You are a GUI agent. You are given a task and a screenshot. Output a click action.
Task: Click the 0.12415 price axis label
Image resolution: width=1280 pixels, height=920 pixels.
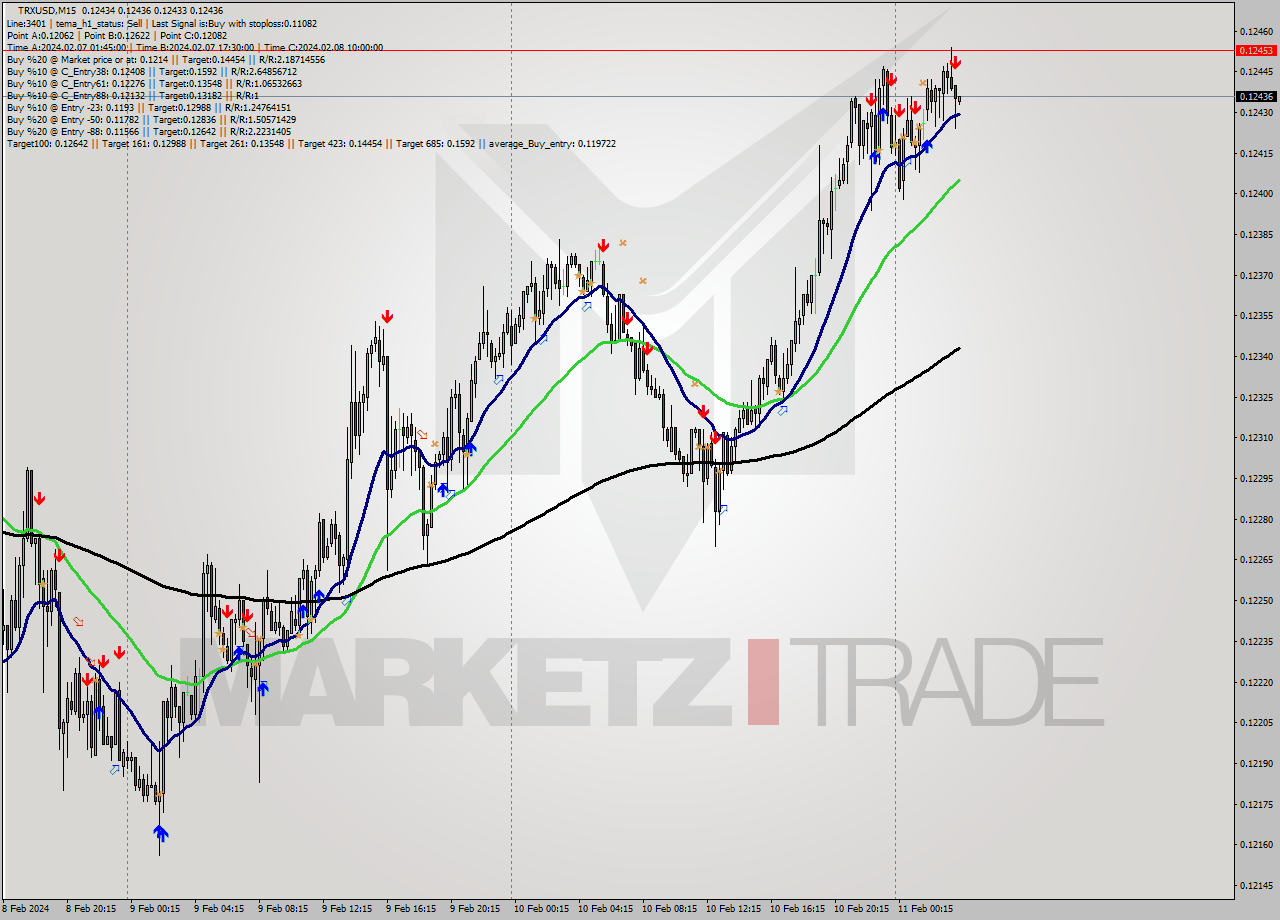[x=1255, y=153]
